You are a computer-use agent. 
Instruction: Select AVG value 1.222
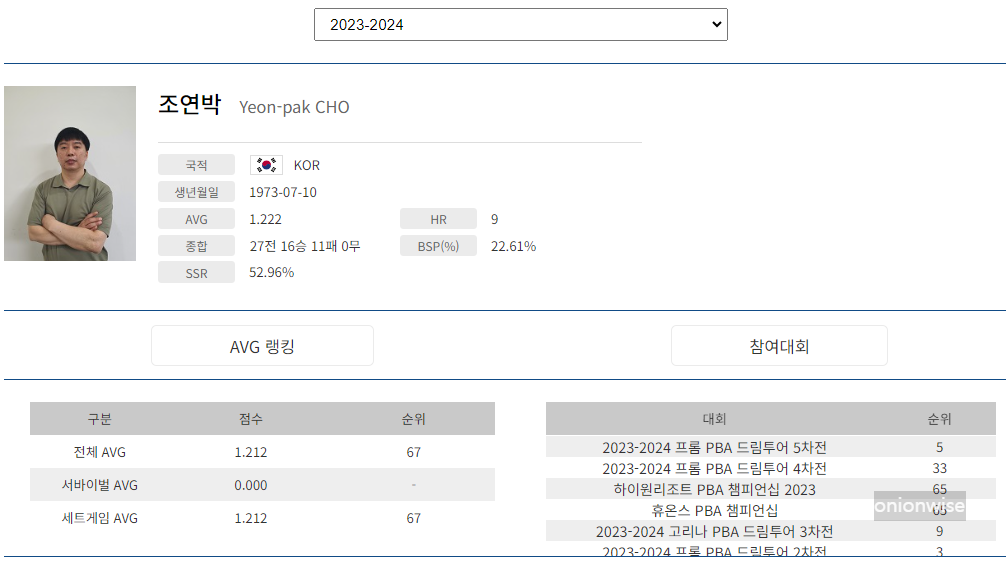tap(265, 219)
